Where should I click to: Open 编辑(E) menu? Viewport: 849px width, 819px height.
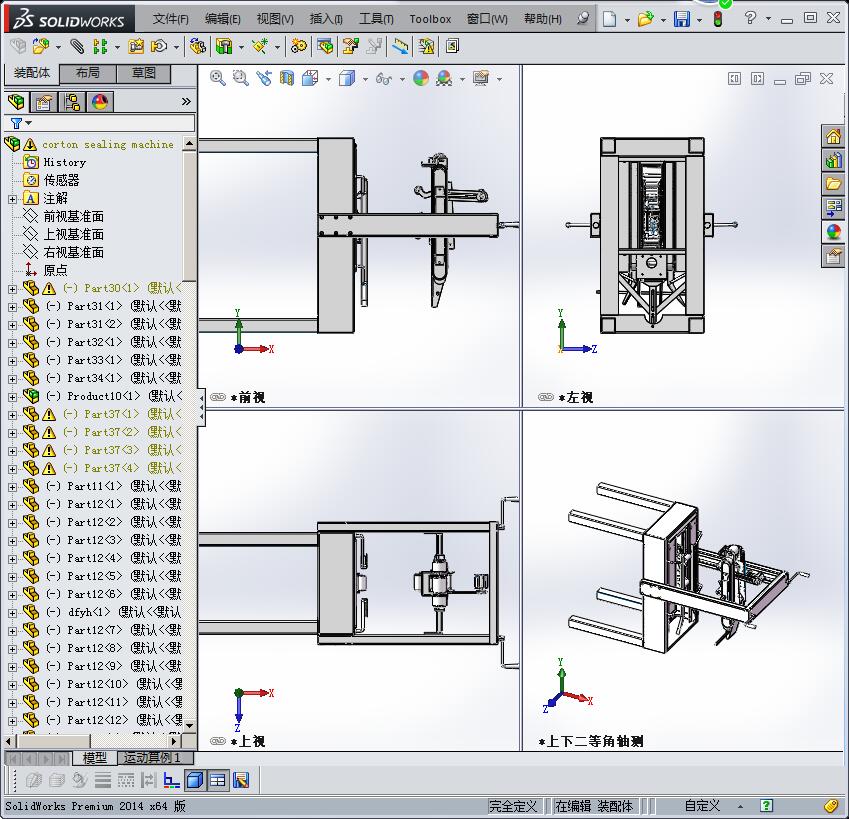[x=223, y=19]
